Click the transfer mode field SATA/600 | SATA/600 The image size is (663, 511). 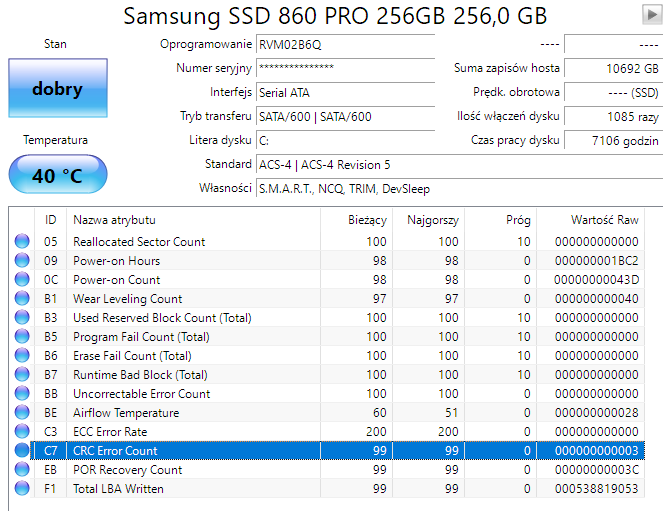tap(345, 117)
